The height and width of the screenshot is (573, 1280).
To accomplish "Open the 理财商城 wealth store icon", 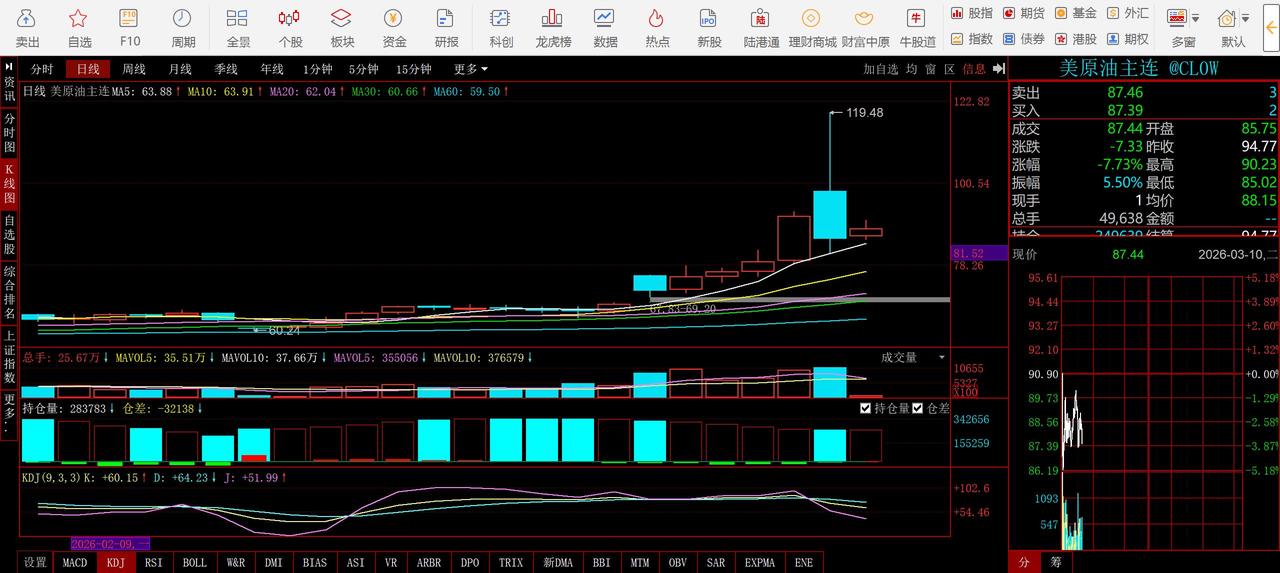I will (812, 28).
